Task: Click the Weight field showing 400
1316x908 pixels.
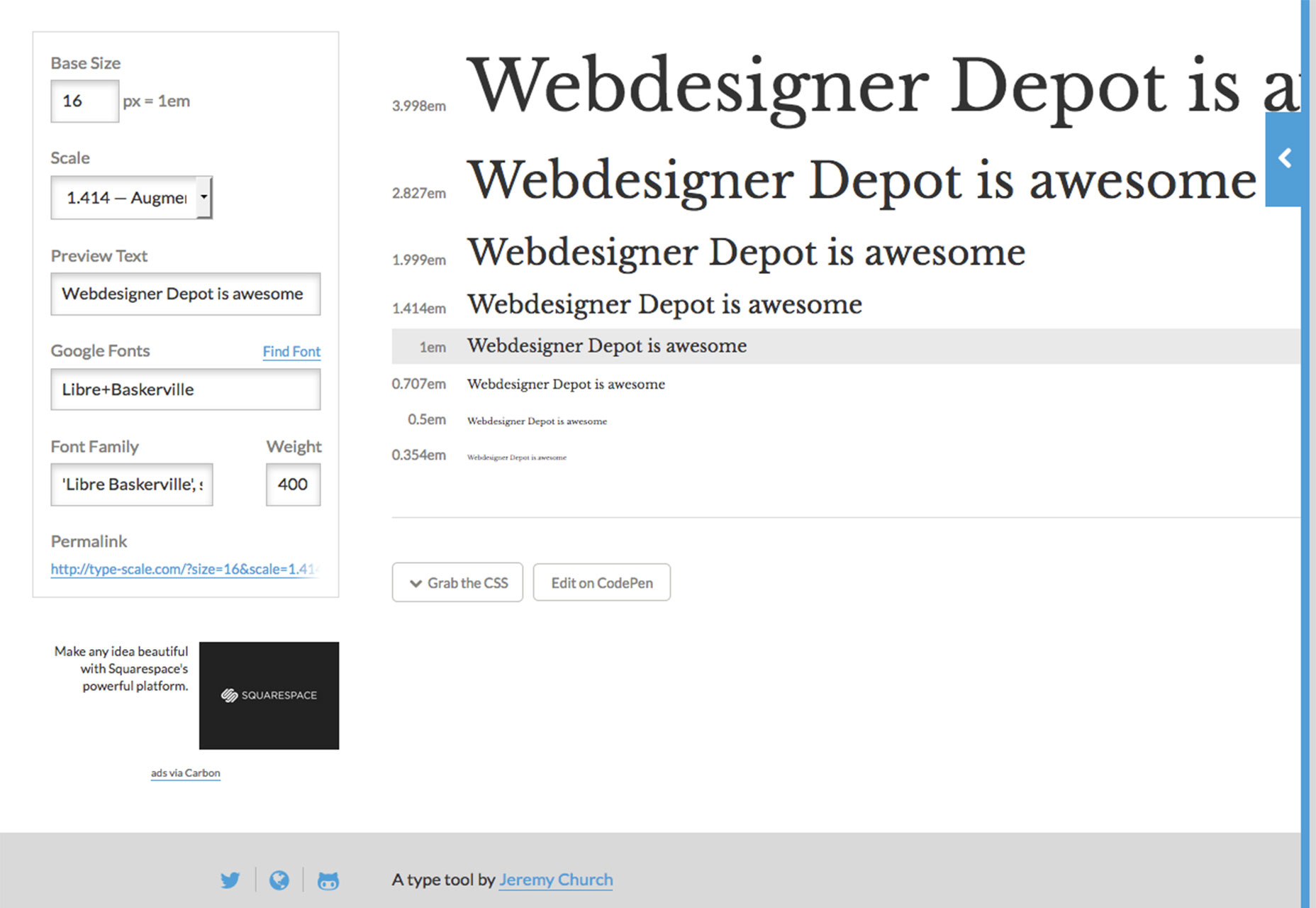Action: (293, 485)
